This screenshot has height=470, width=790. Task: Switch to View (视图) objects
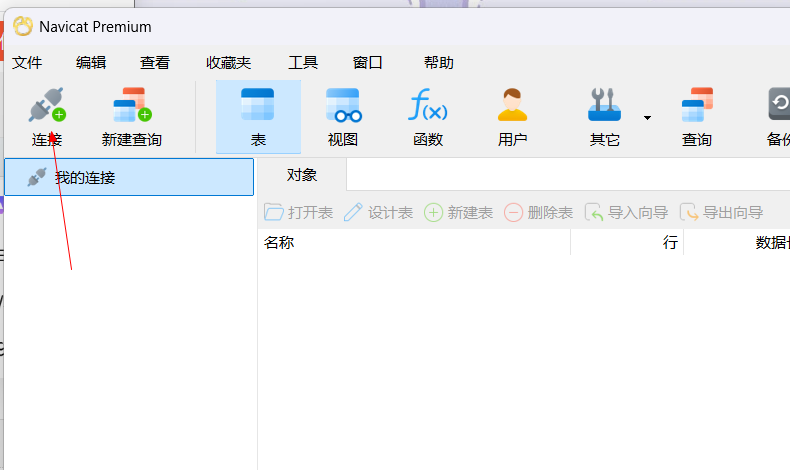pos(343,117)
